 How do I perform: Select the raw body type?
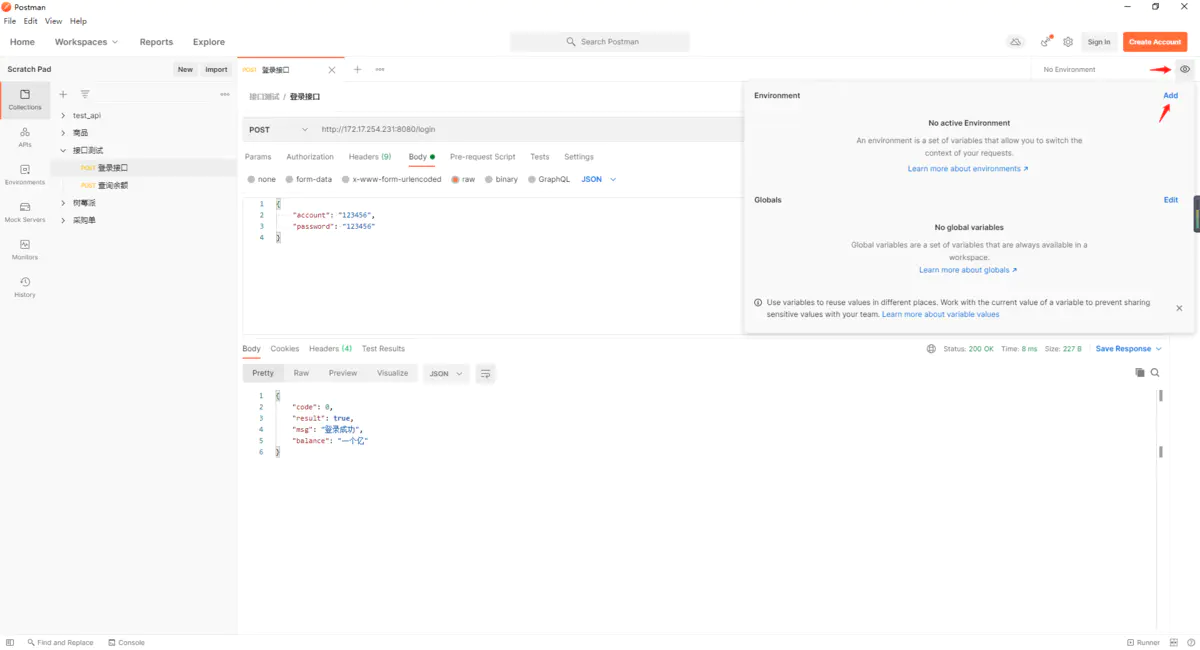click(463, 180)
